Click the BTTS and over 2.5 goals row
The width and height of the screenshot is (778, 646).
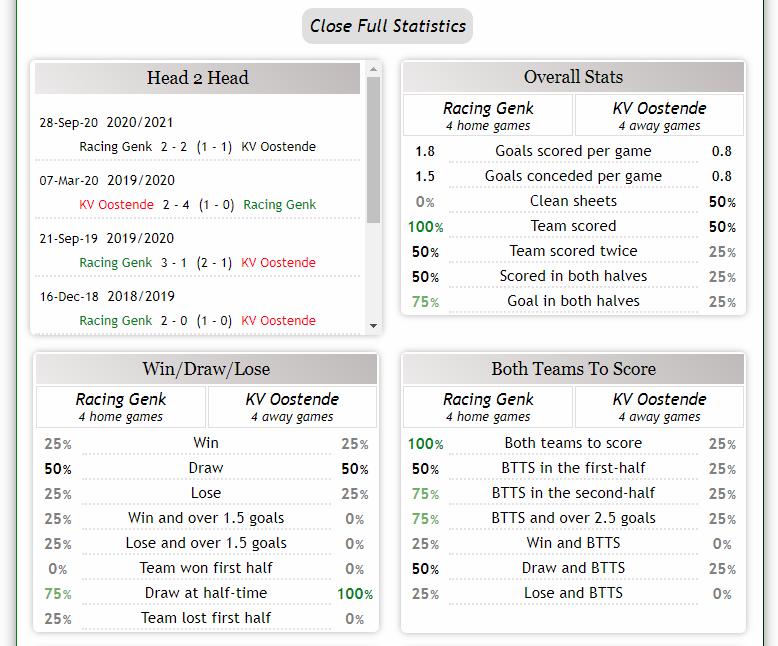[573, 518]
